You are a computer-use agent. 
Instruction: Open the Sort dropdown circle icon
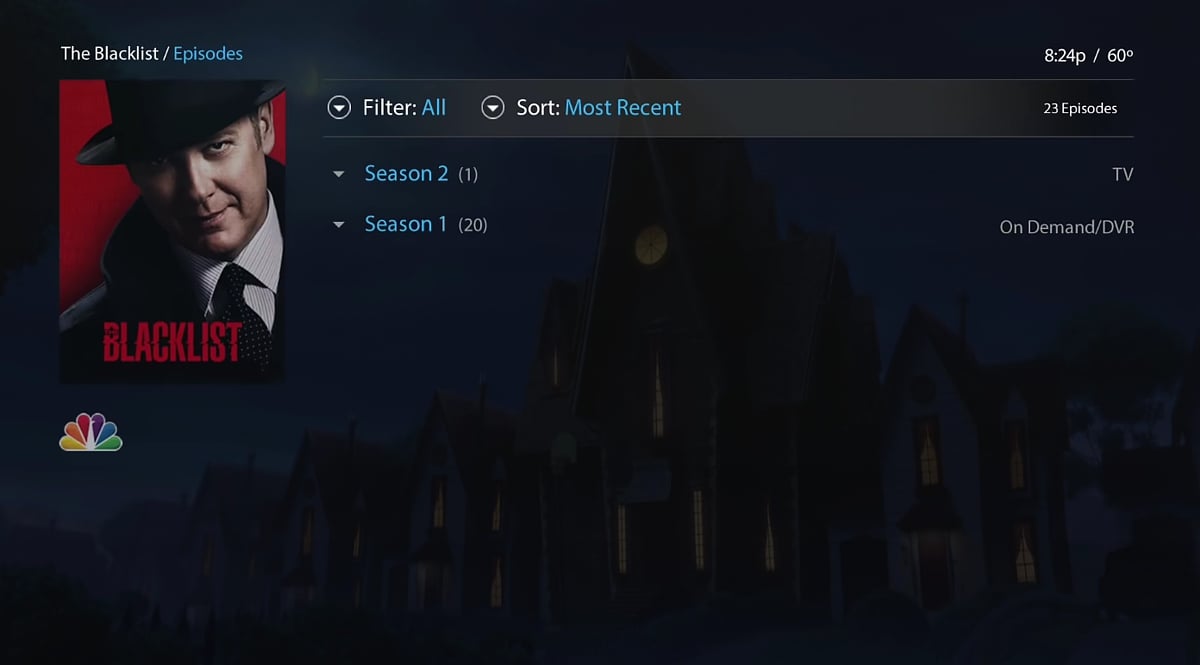[493, 108]
